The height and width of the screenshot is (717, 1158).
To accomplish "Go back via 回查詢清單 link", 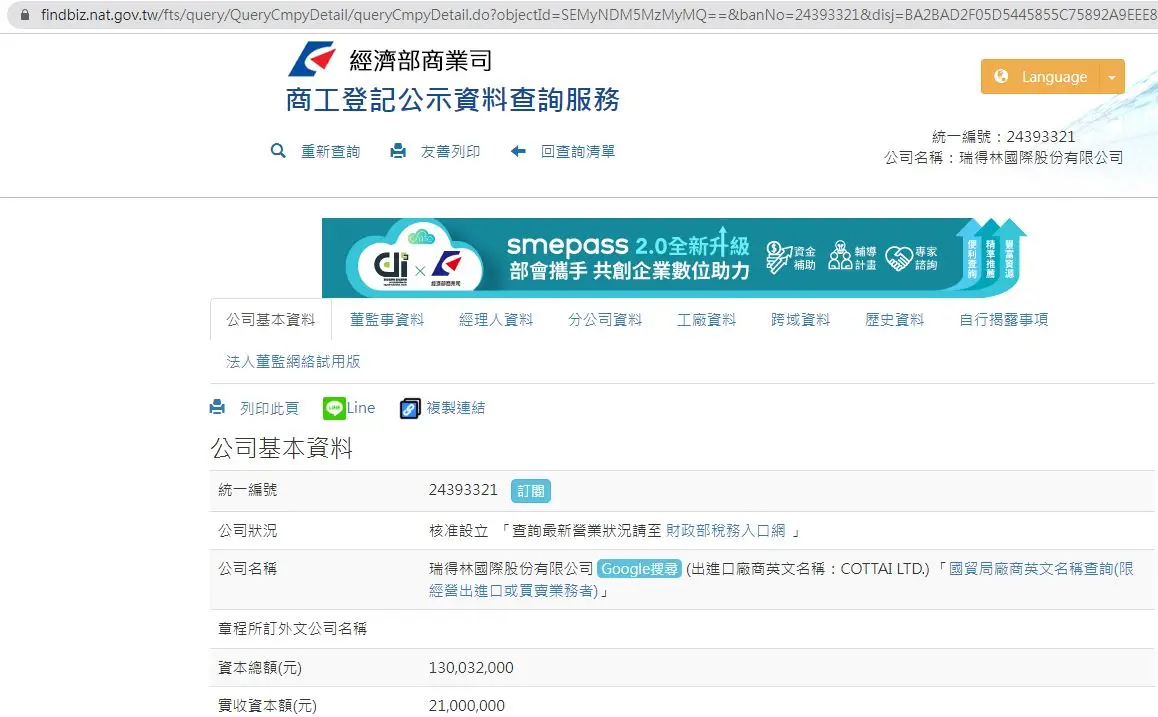I will (578, 151).
